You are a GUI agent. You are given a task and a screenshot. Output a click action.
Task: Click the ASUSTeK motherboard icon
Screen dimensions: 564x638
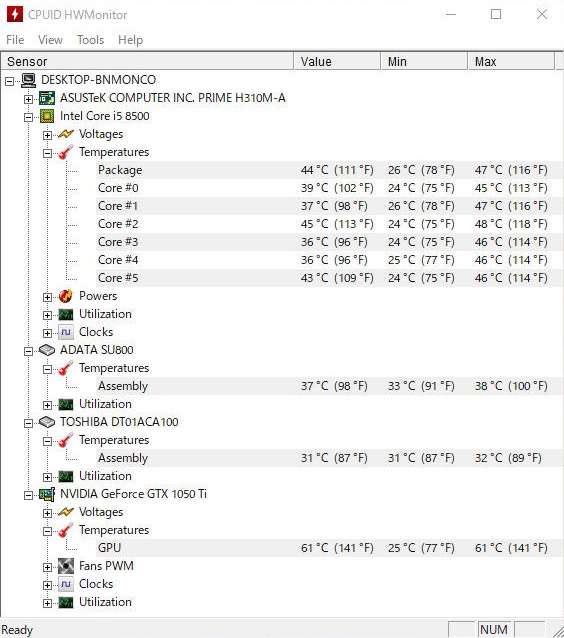tap(47, 98)
